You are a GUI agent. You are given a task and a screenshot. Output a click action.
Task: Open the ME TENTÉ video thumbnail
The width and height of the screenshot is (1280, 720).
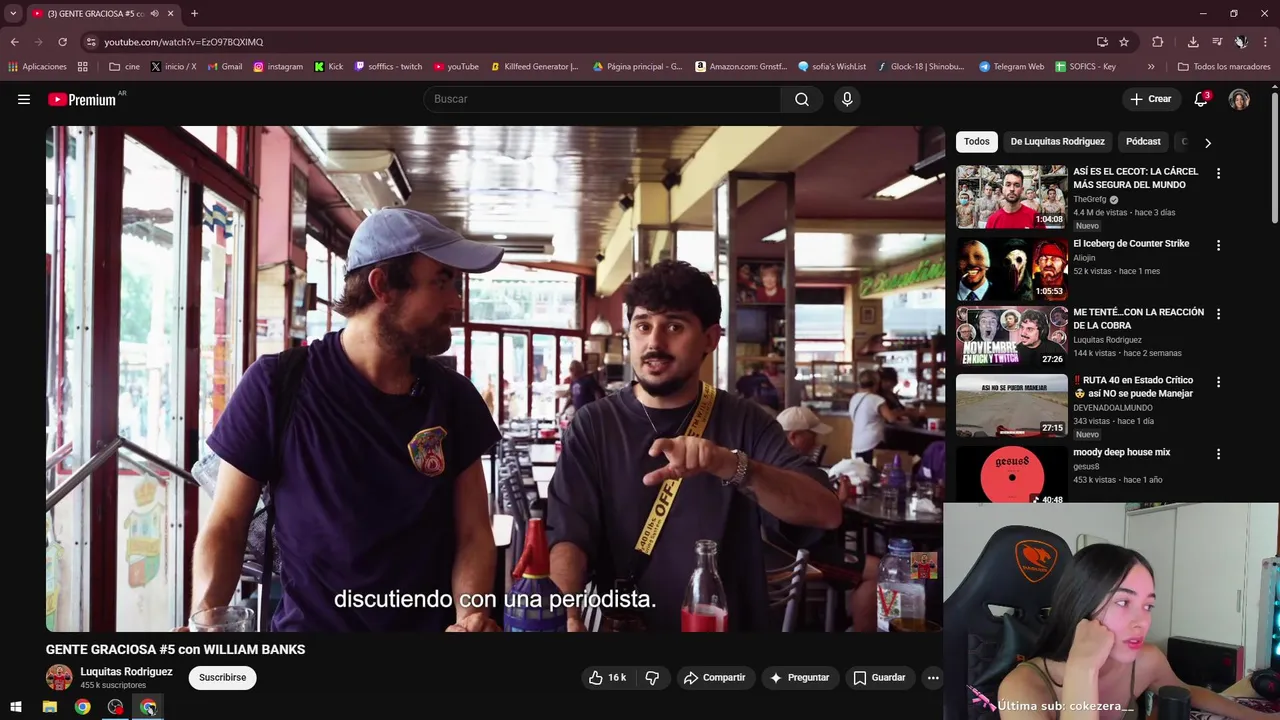[x=1012, y=337]
